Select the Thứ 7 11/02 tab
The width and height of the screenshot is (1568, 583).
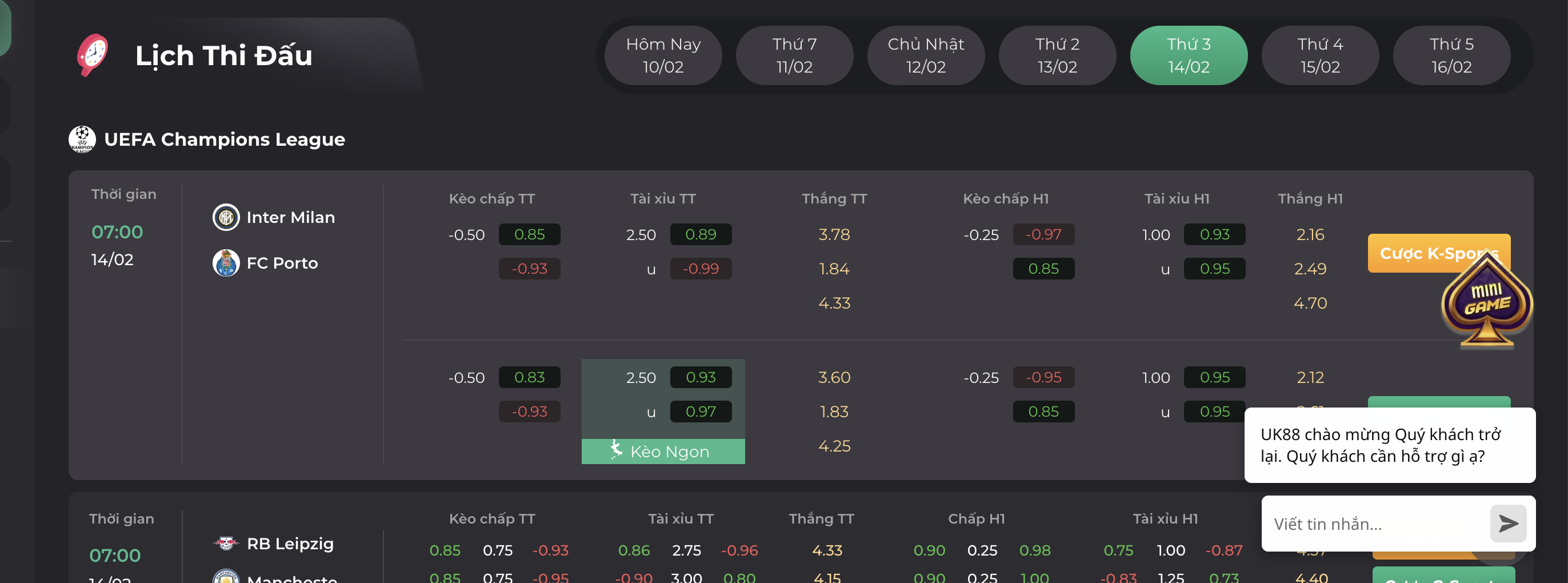click(x=794, y=55)
